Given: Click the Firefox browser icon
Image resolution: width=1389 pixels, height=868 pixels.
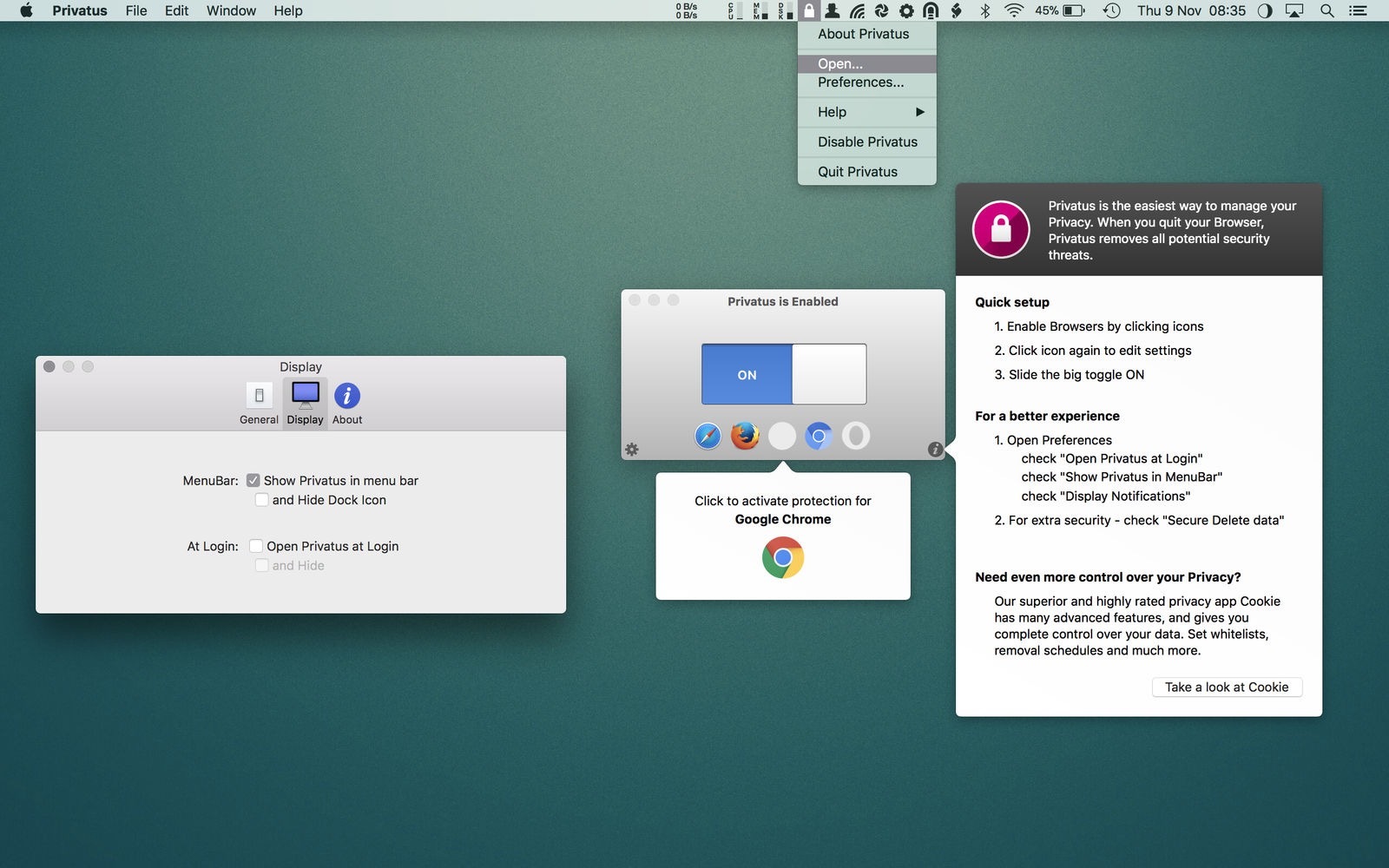Looking at the screenshot, I should click(745, 436).
